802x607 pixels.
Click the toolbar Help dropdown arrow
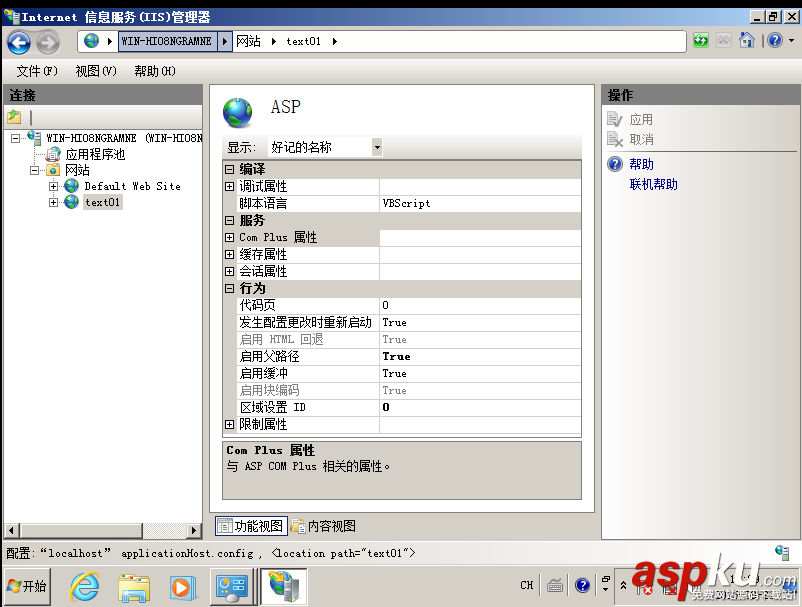pos(791,40)
